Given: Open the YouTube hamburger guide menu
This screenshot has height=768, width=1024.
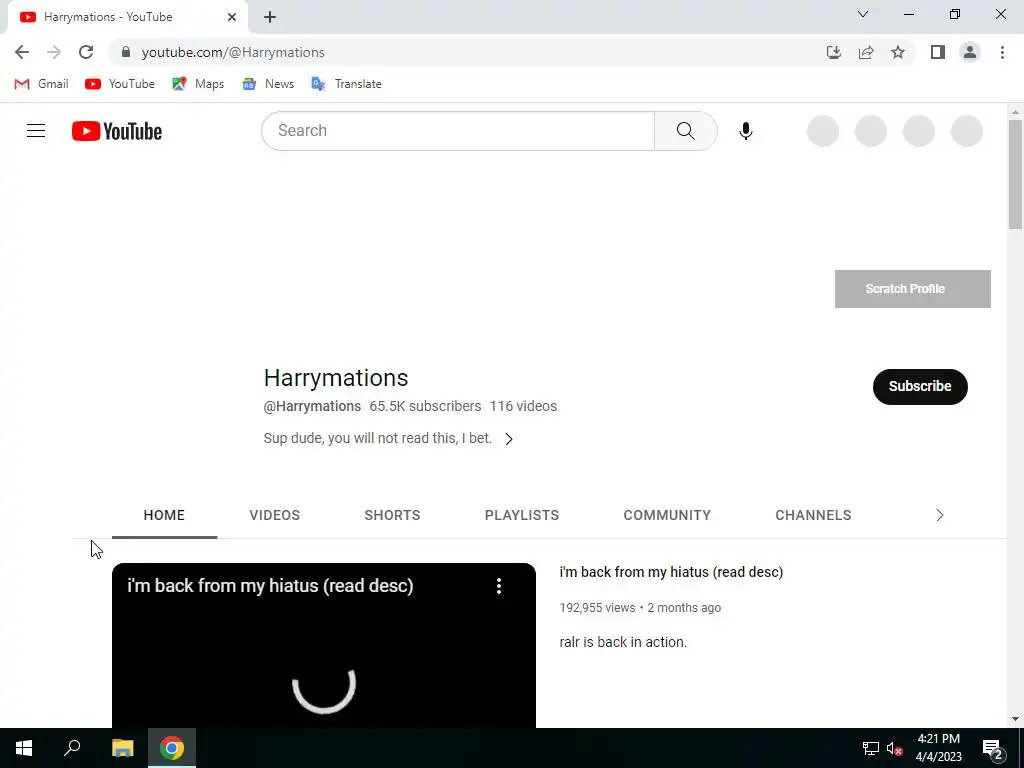Looking at the screenshot, I should (x=36, y=131).
